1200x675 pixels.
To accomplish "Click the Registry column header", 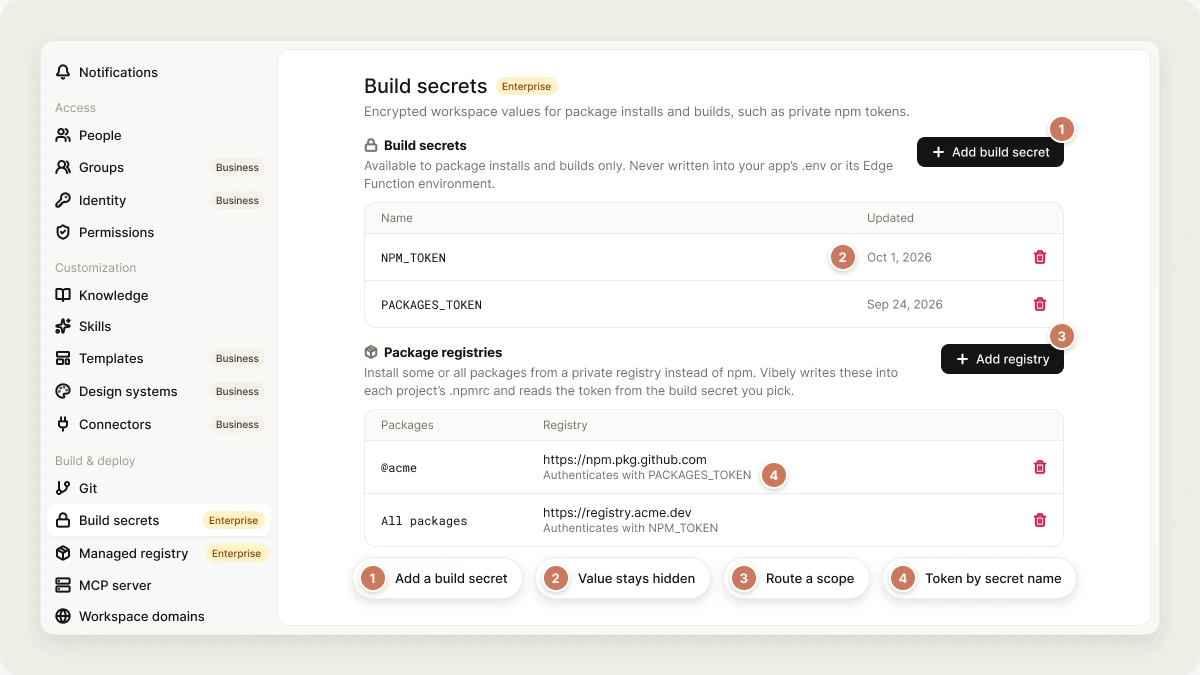I will pyautogui.click(x=565, y=425).
